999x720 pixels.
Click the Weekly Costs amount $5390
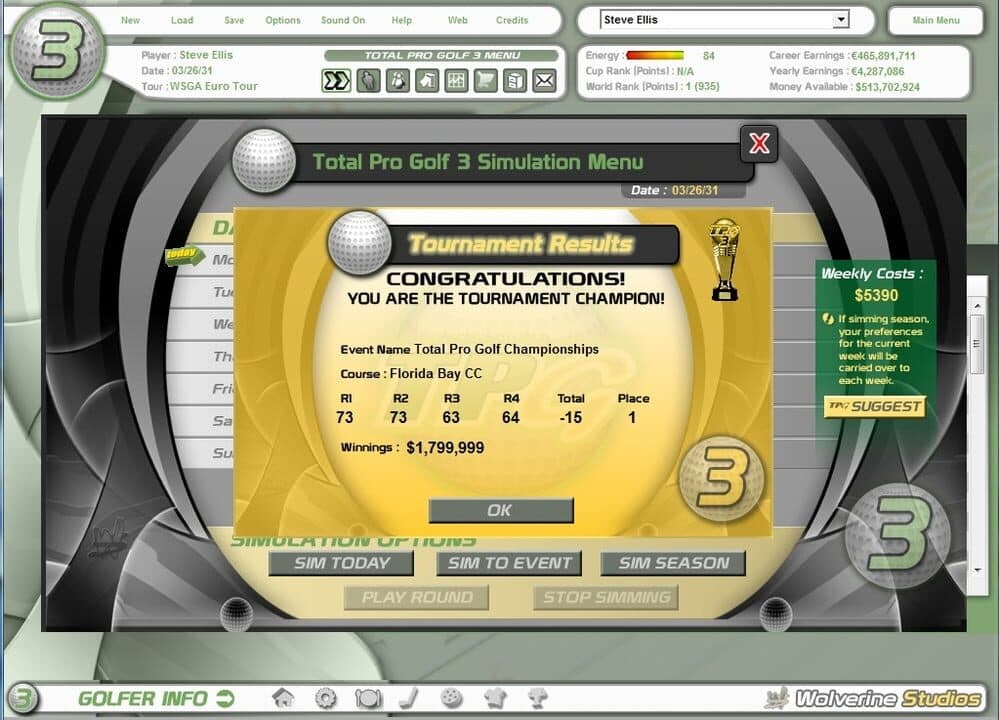(876, 296)
